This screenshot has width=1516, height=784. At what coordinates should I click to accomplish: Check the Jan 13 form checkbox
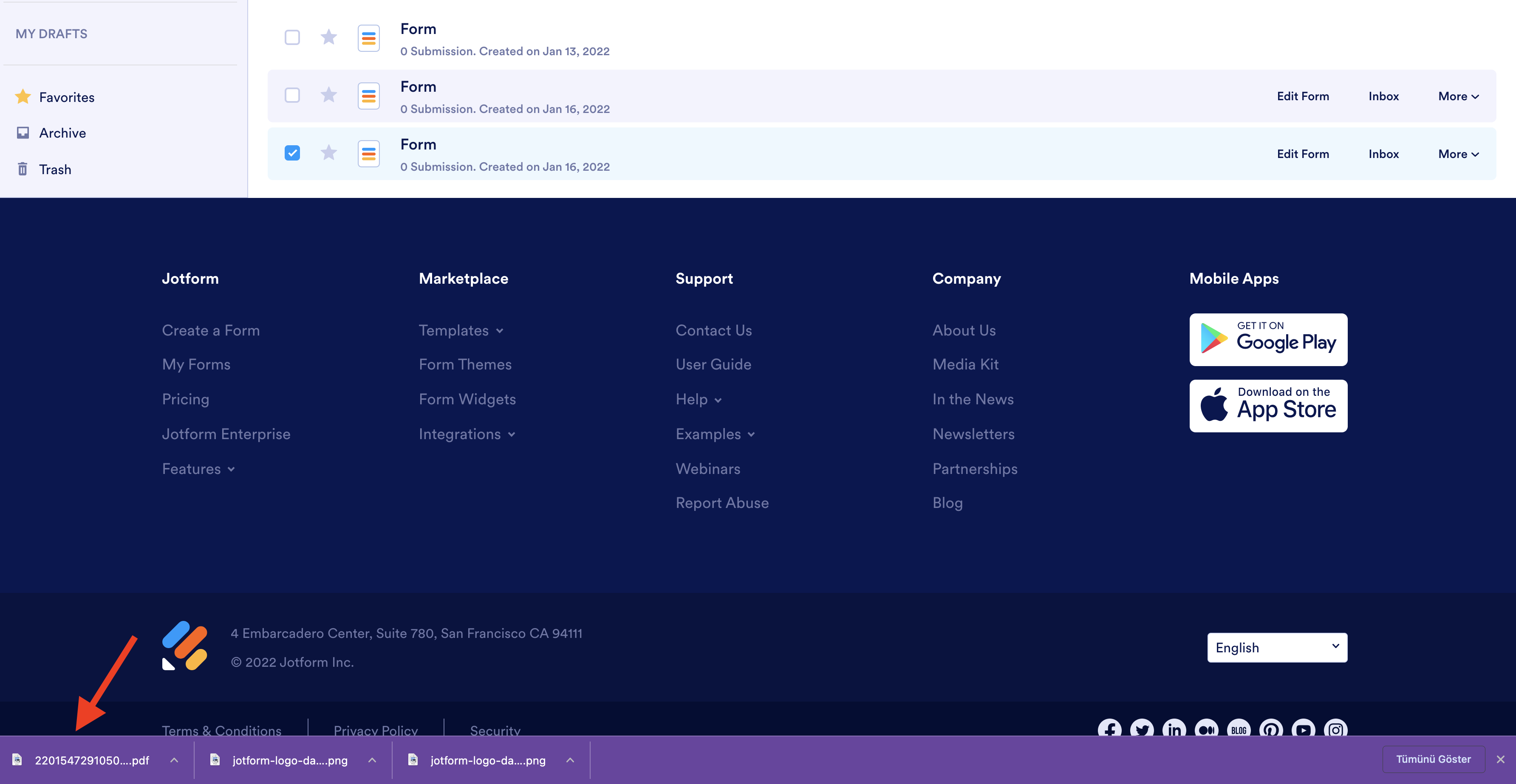(292, 38)
